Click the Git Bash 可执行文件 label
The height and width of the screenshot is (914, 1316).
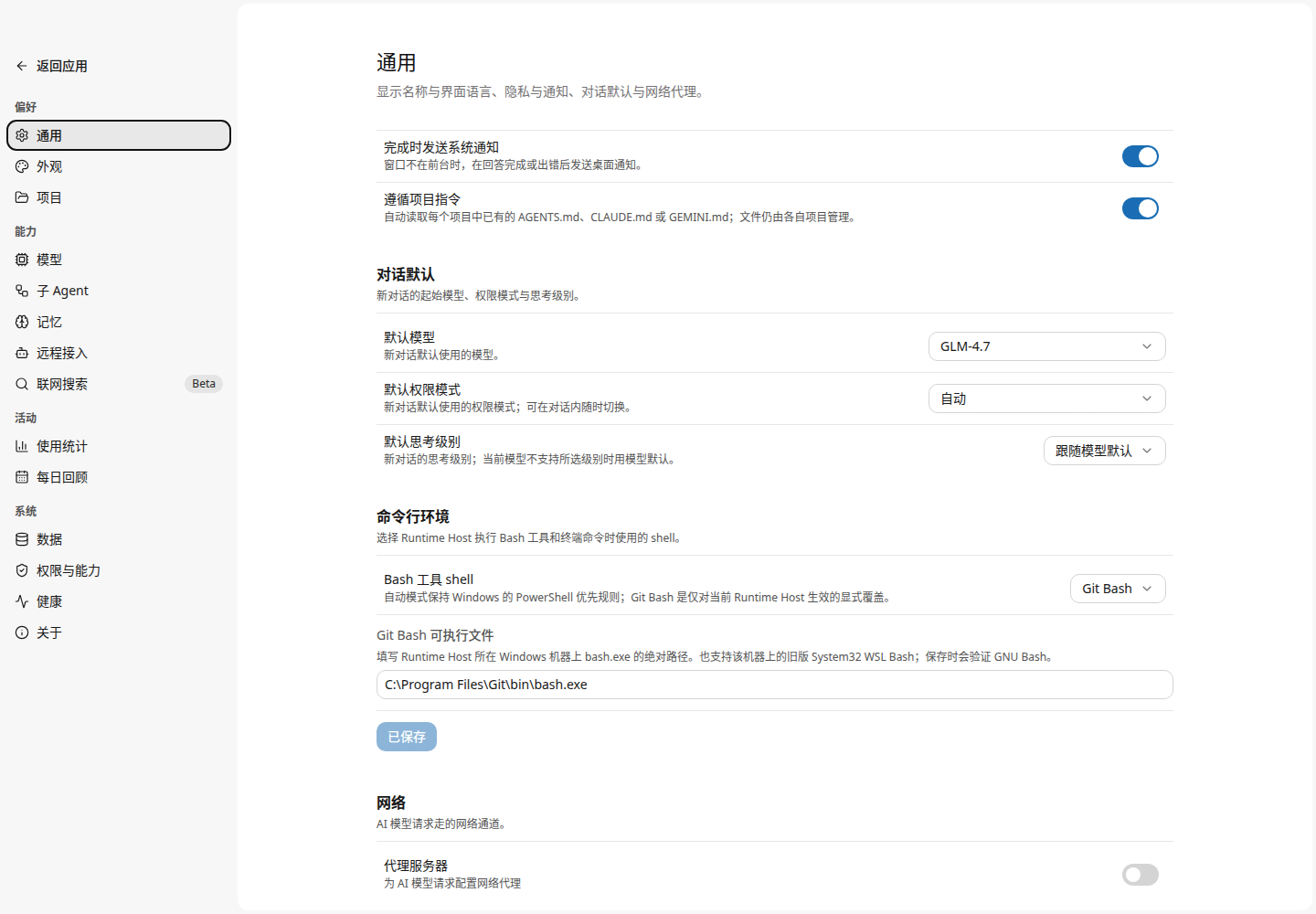435,635
